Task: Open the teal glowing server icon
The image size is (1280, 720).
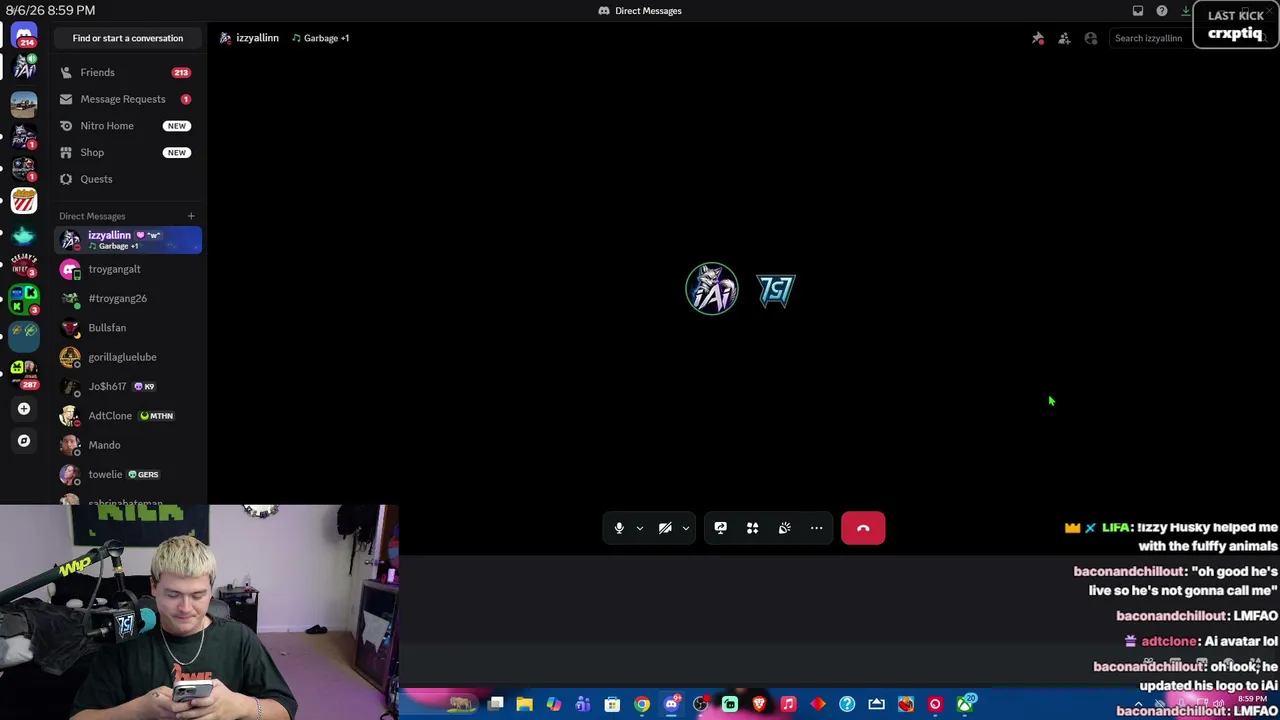Action: coord(24,236)
